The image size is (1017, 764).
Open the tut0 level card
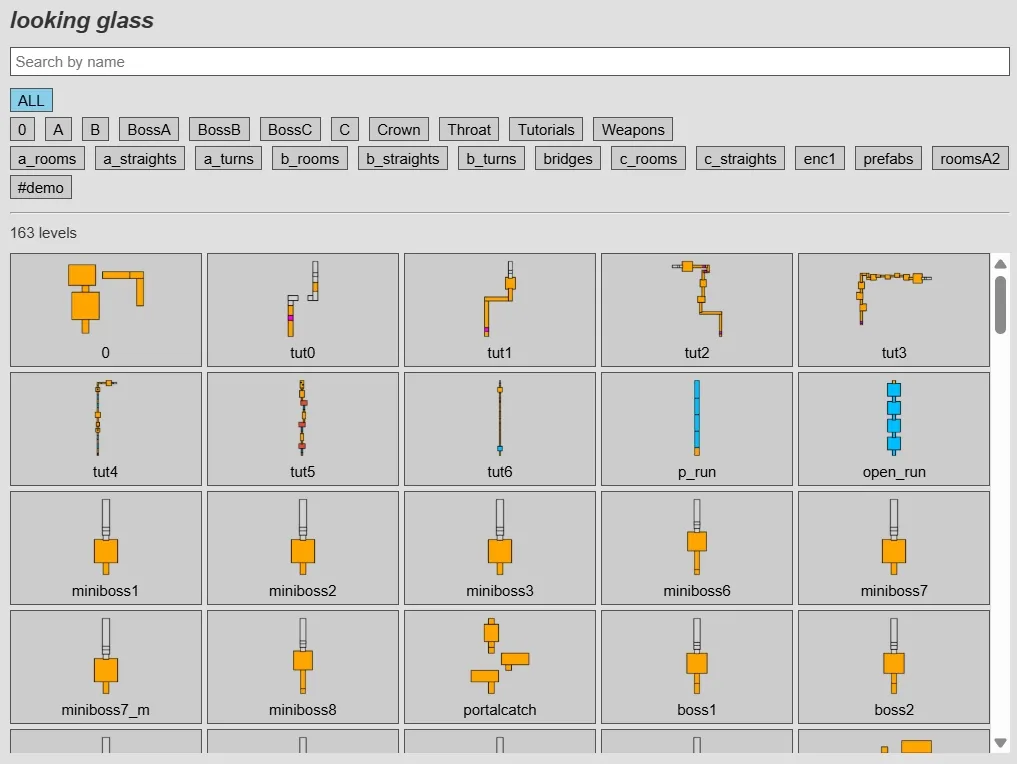click(x=303, y=310)
